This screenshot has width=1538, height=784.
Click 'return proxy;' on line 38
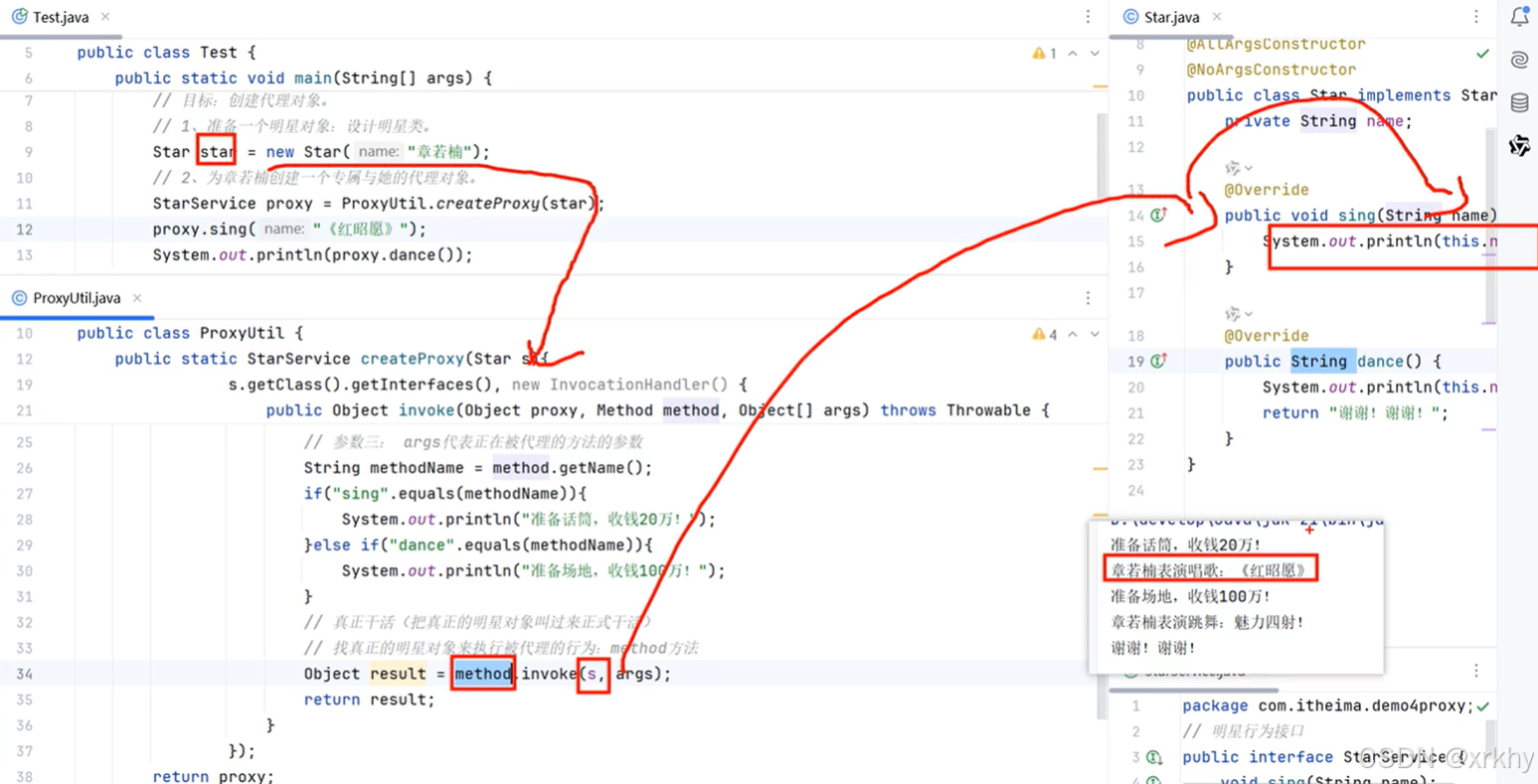[213, 776]
